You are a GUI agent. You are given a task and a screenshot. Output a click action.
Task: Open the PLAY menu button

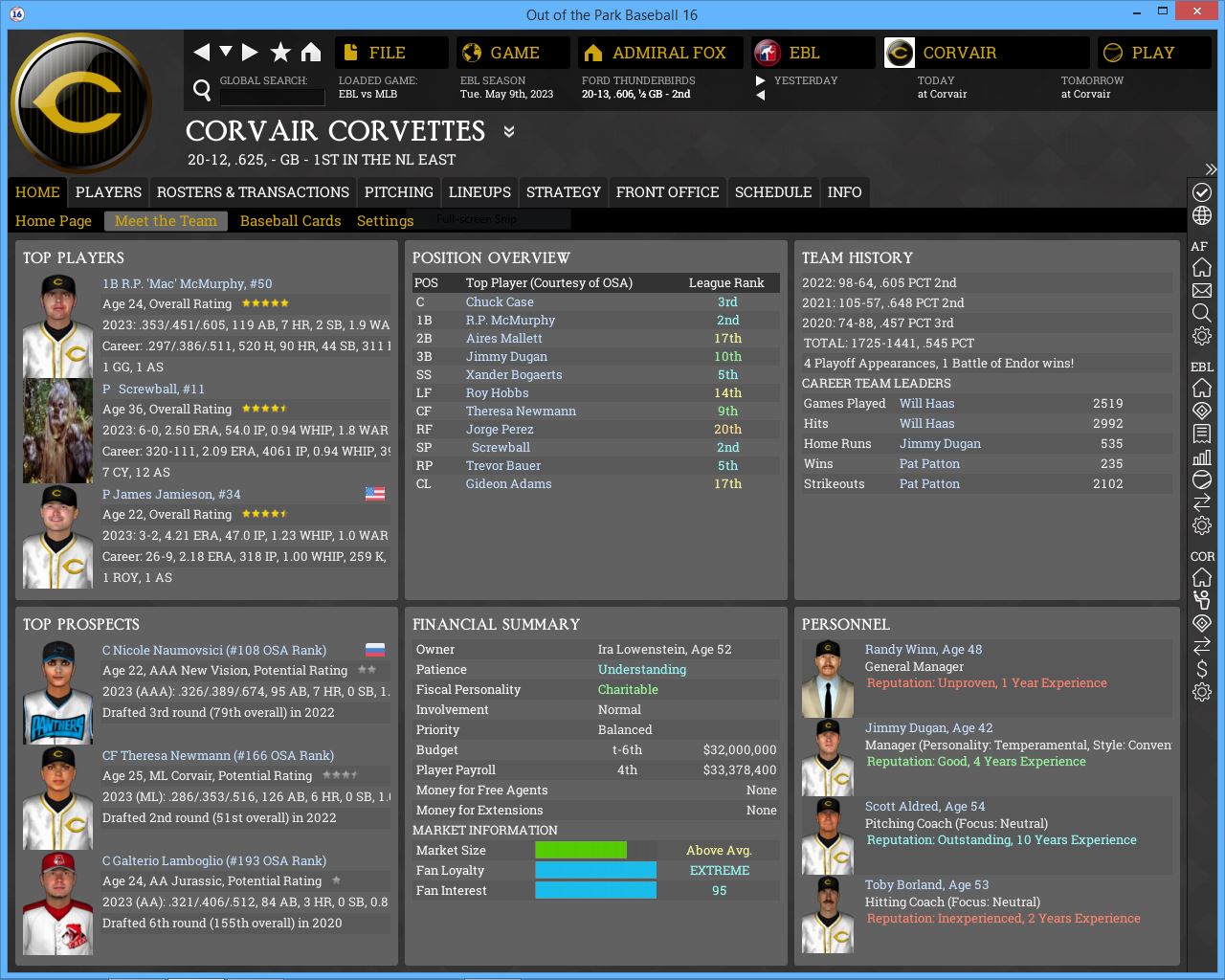tap(1152, 53)
